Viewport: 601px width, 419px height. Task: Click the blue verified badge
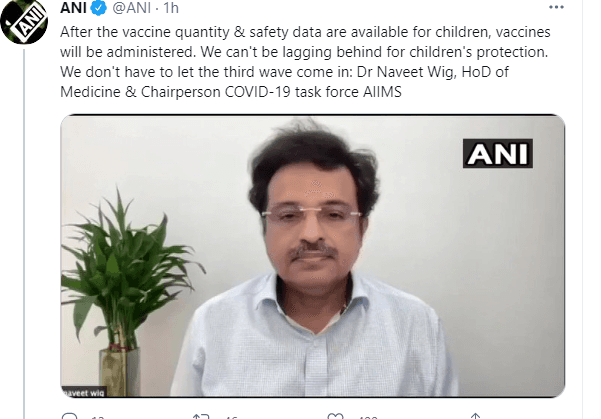(x=99, y=8)
